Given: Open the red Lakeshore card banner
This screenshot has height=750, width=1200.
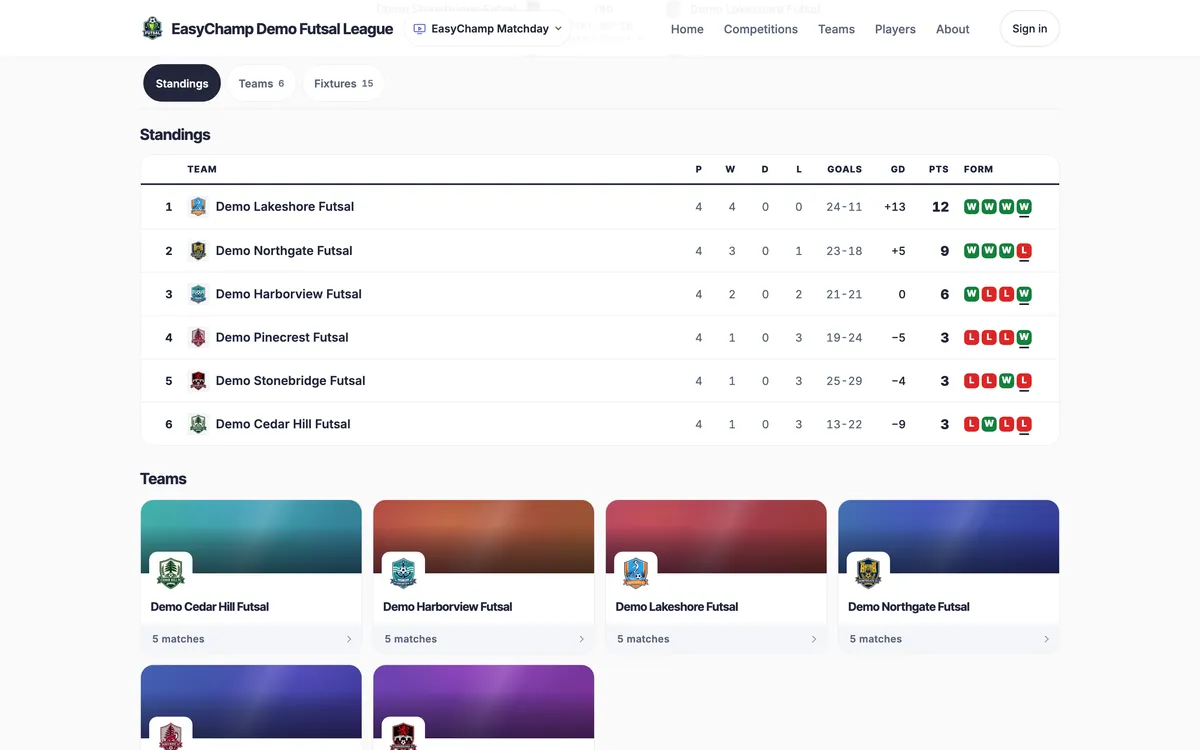Looking at the screenshot, I should [716, 537].
